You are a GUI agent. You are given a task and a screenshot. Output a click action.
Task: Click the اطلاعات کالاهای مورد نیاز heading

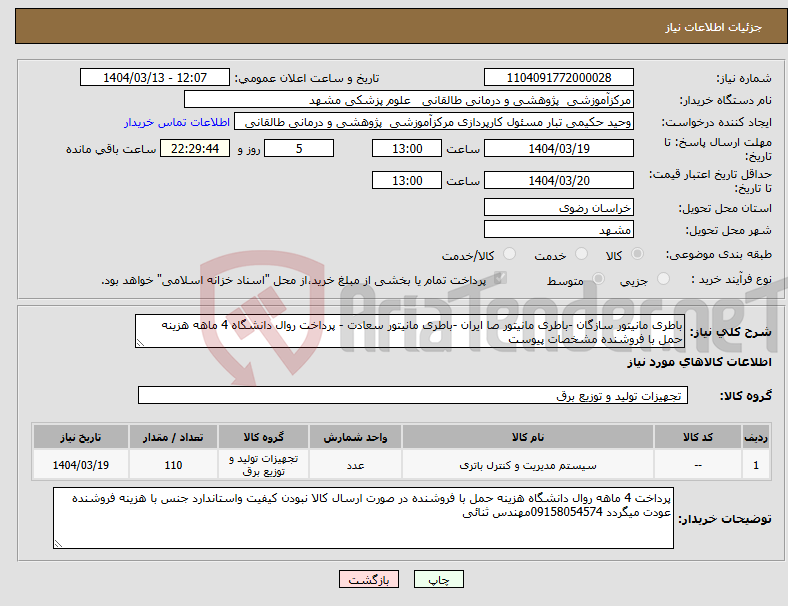[x=699, y=362]
